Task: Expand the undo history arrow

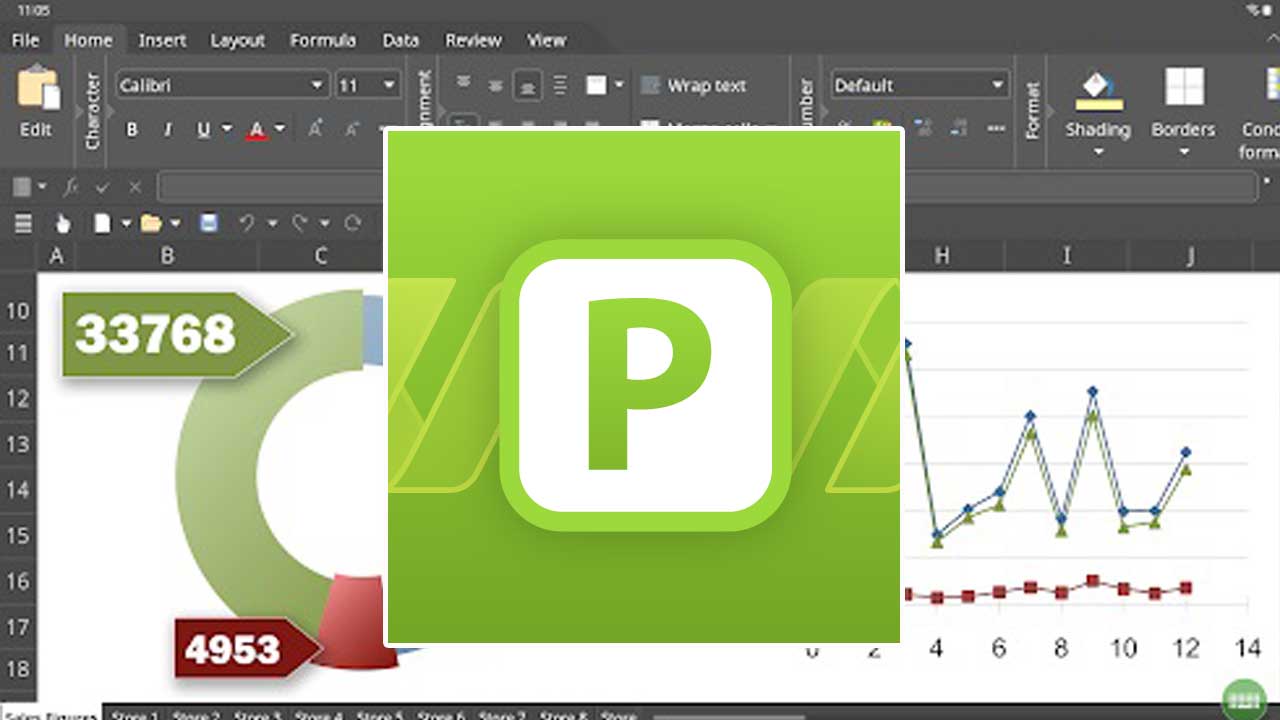Action: (x=271, y=223)
